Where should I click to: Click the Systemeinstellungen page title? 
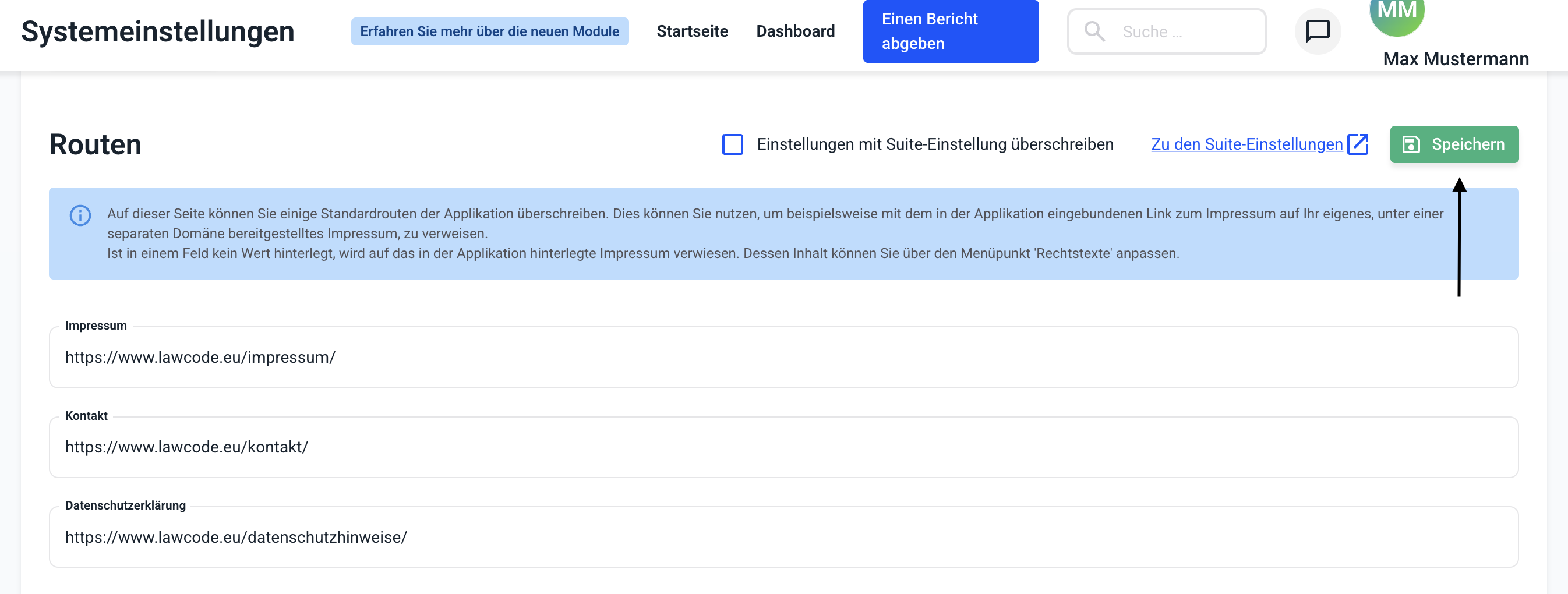[x=158, y=31]
